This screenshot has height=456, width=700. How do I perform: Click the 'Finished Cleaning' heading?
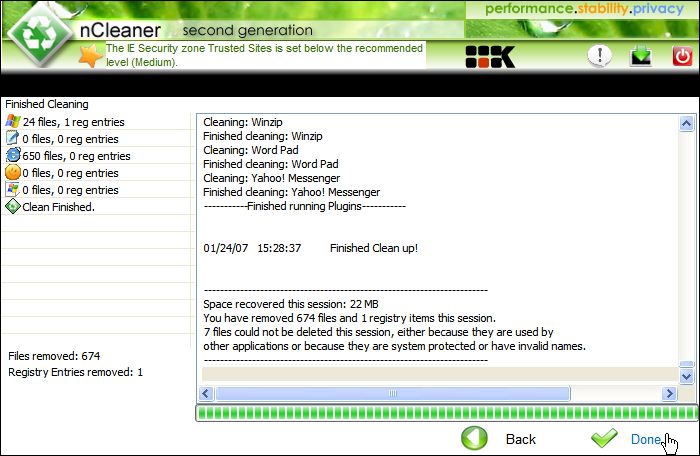tap(47, 104)
